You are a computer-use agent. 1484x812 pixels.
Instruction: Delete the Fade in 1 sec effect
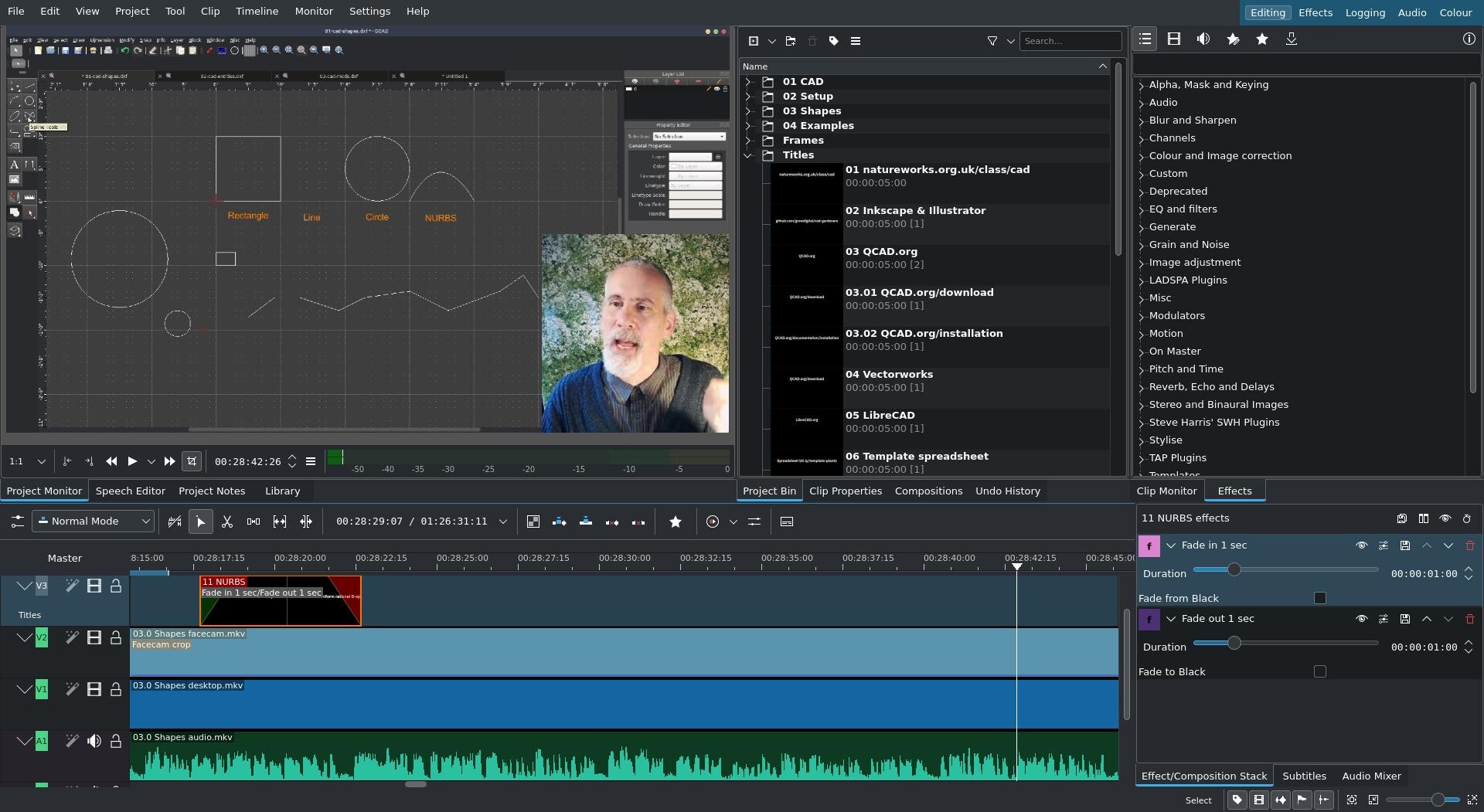(x=1469, y=545)
